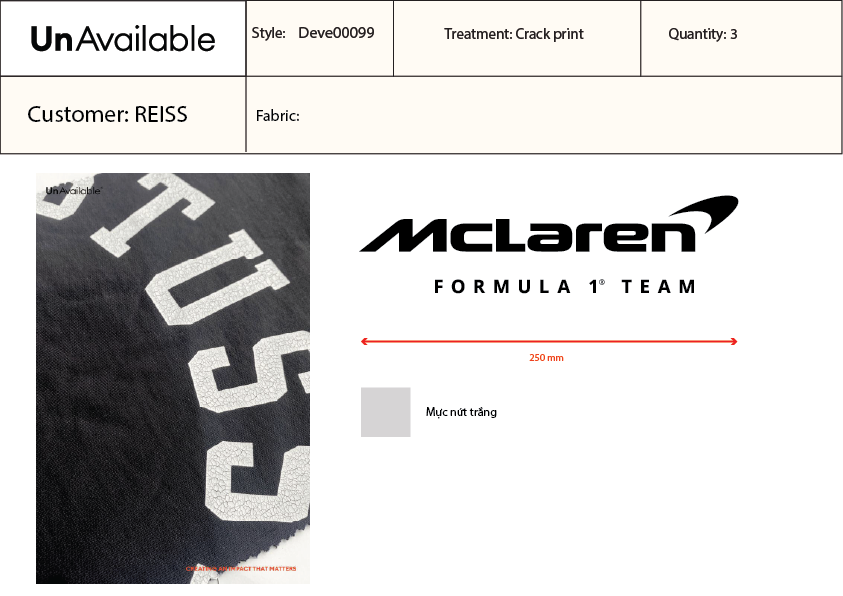
Task: Click the right arrowhead of the dimension line
Action: click(x=734, y=341)
